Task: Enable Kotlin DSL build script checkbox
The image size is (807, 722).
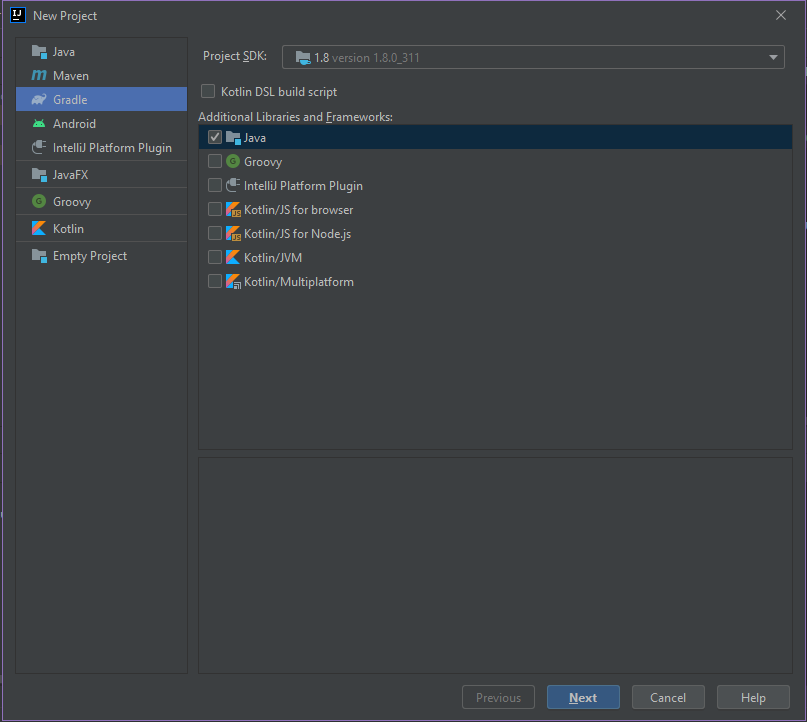Action: [208, 92]
